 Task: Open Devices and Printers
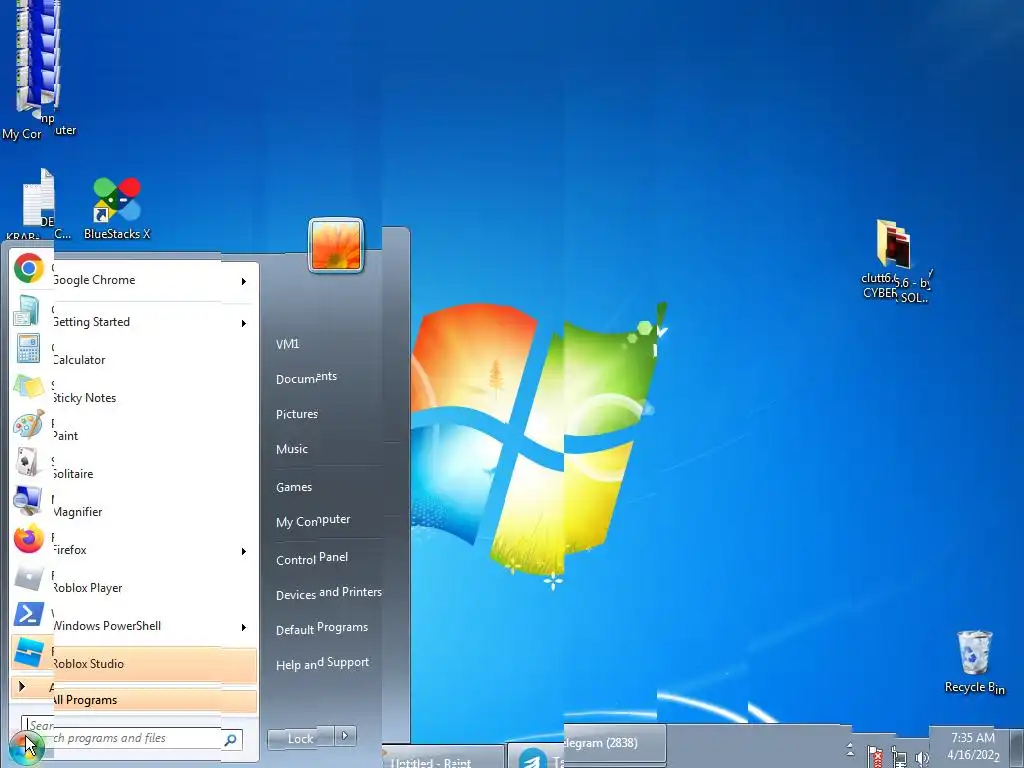(328, 593)
